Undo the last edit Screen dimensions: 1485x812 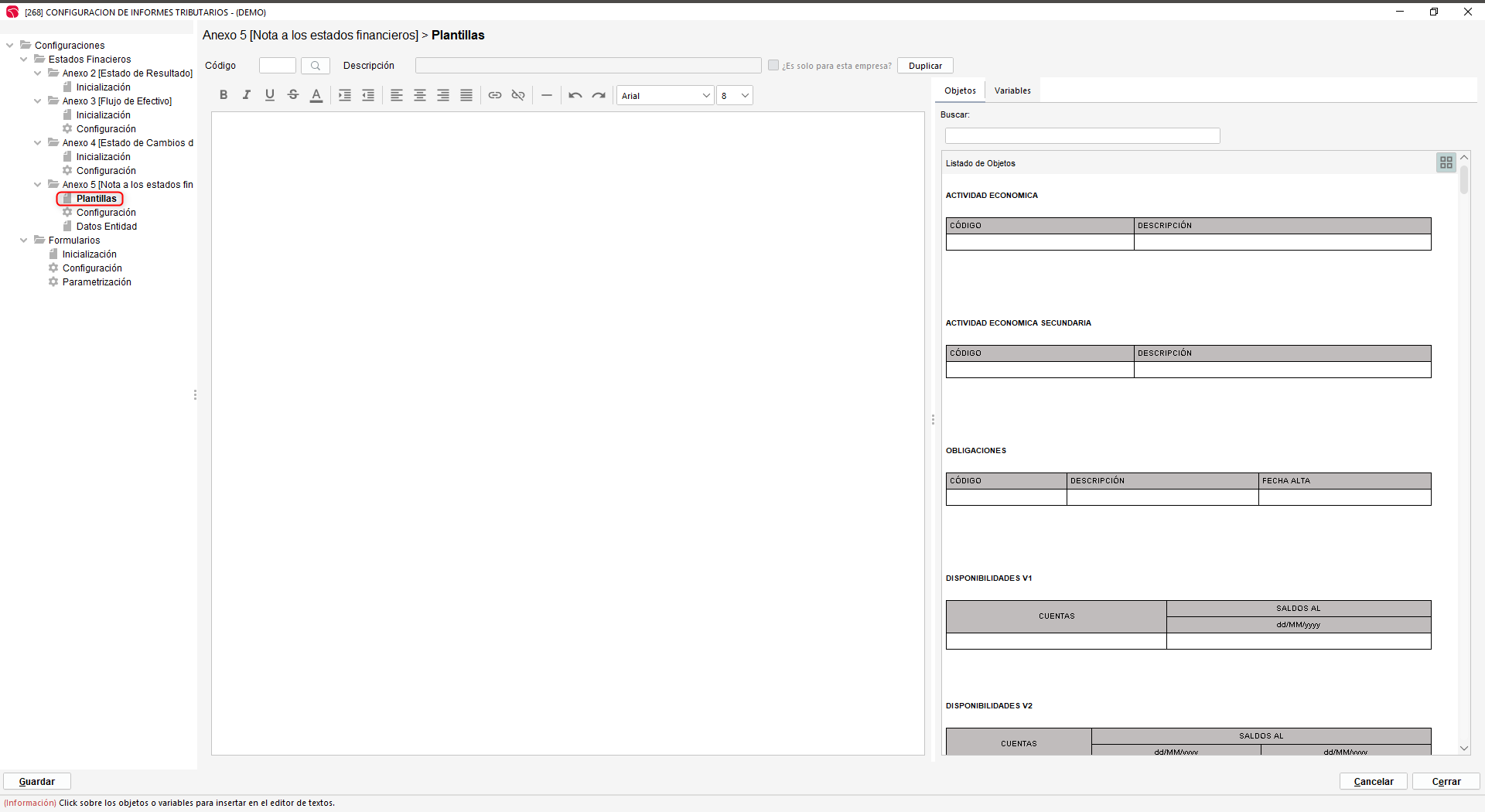575,95
